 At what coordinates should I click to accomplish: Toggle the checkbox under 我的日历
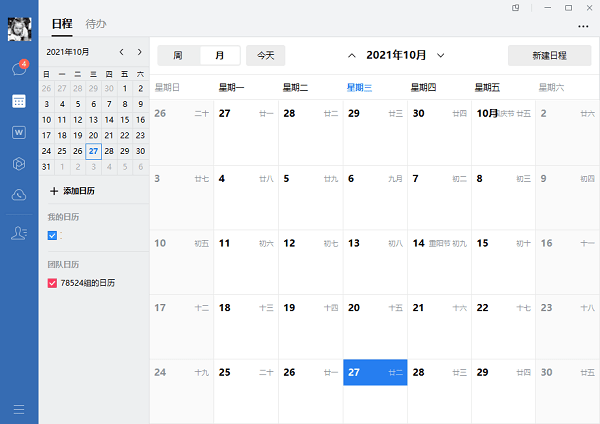(x=53, y=237)
